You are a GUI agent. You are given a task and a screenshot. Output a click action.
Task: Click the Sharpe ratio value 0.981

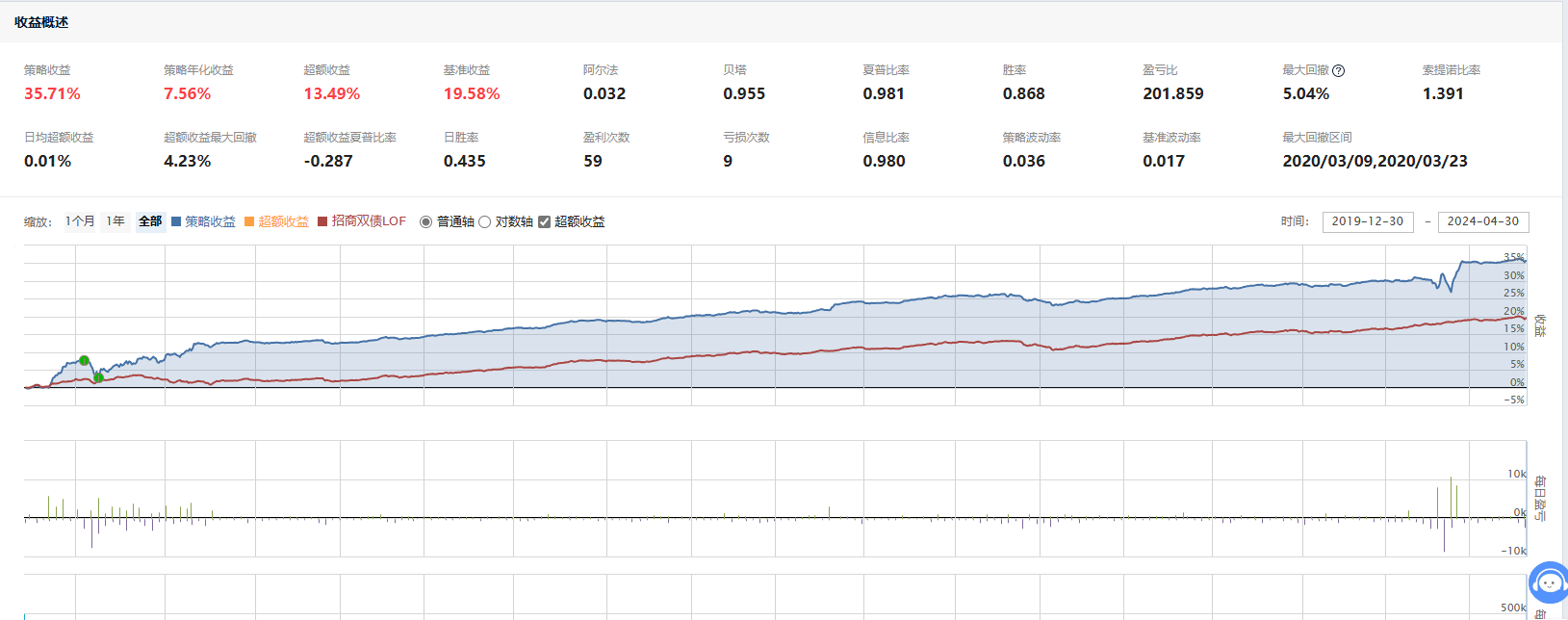click(884, 93)
